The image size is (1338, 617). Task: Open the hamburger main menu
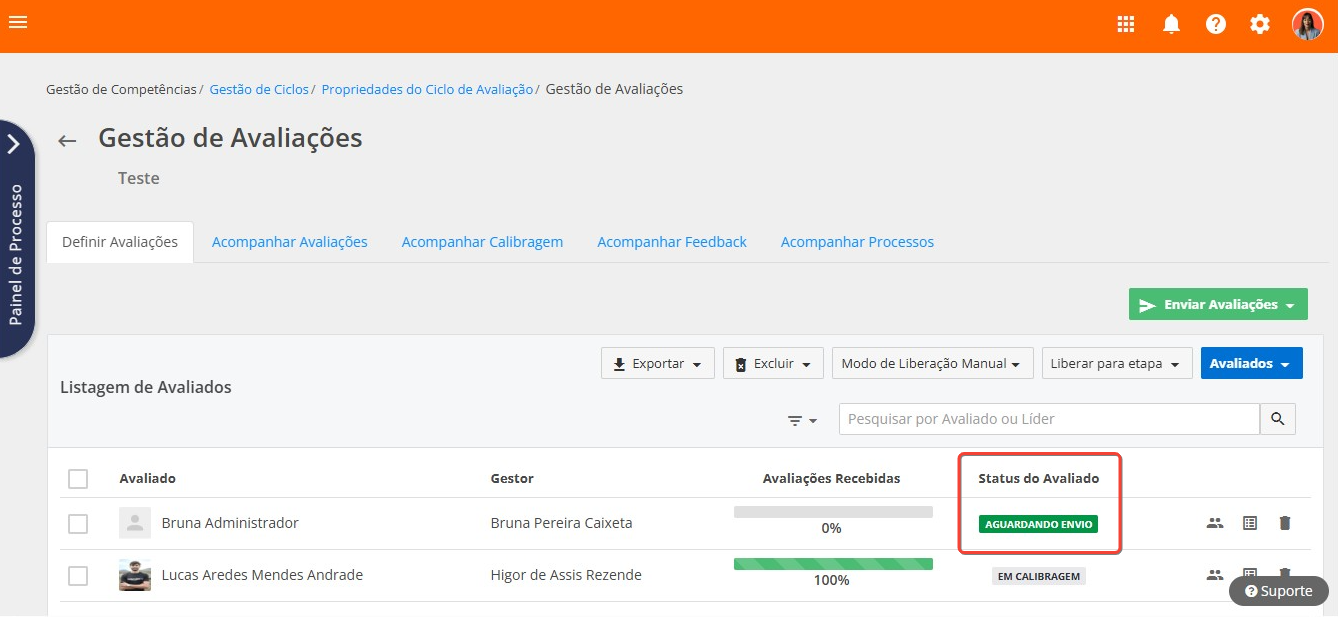coord(18,22)
